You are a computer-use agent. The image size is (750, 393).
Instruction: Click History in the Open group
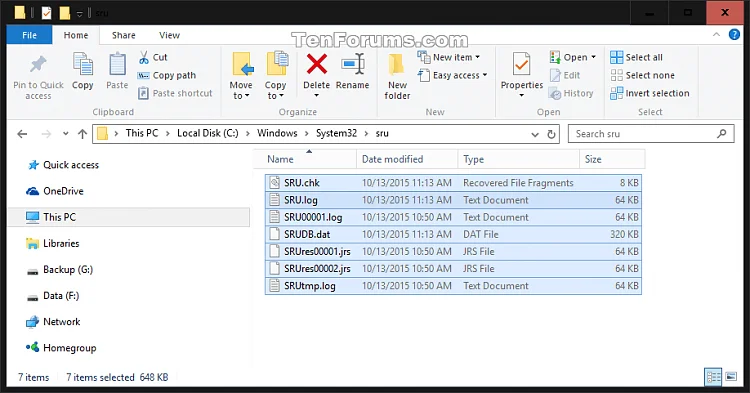(x=571, y=93)
